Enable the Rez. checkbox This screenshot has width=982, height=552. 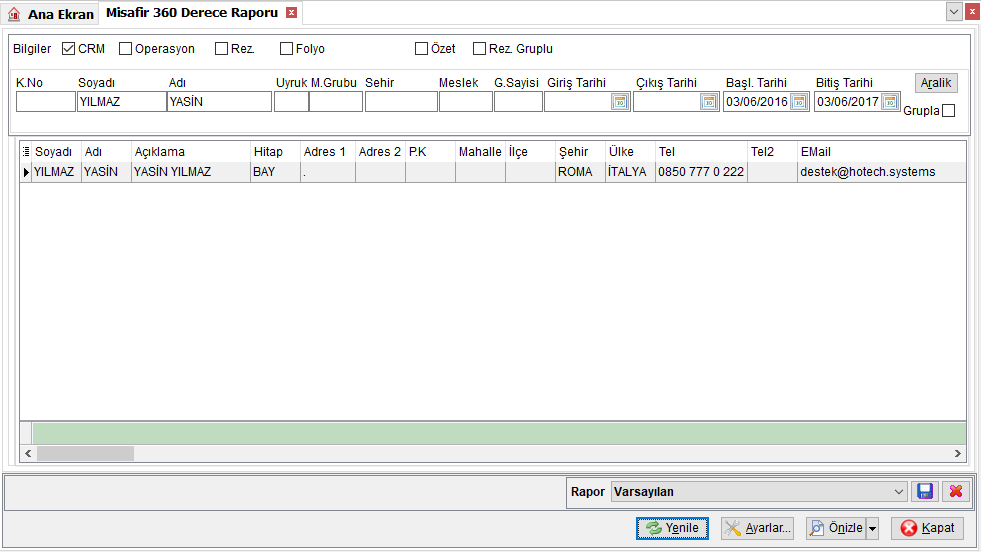(221, 48)
